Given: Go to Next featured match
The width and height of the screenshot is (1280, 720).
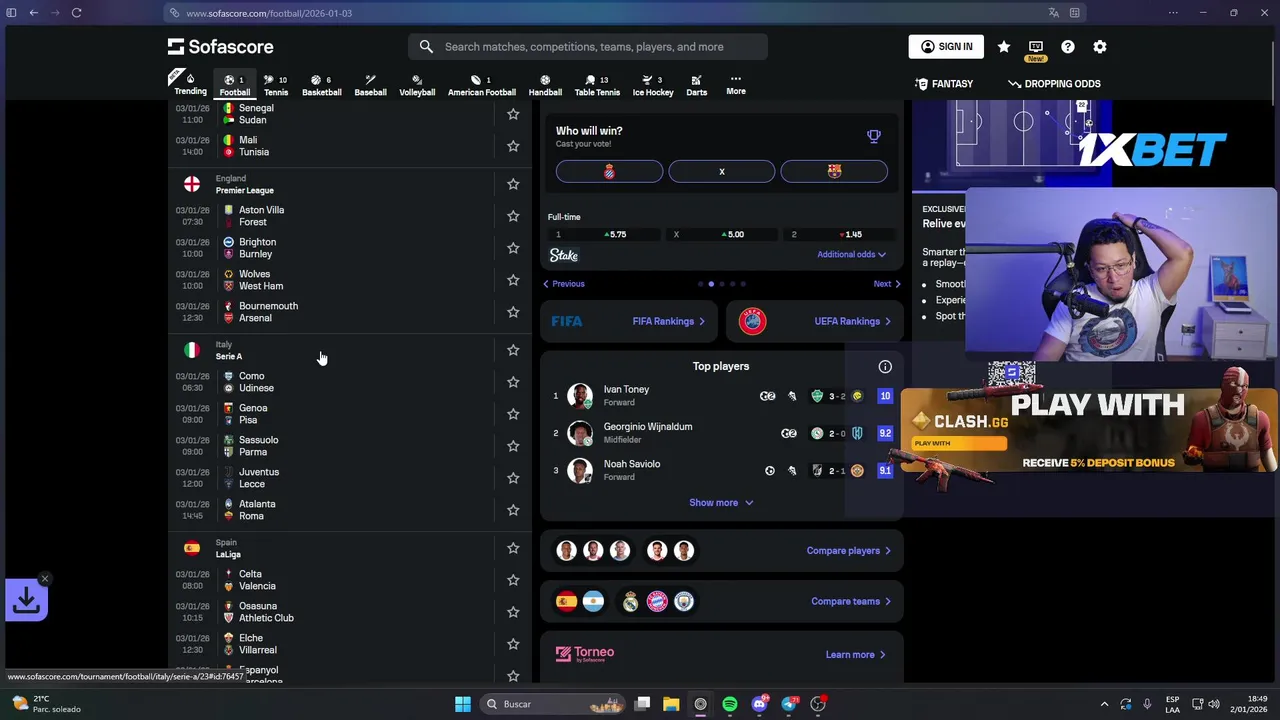Looking at the screenshot, I should click(x=887, y=284).
